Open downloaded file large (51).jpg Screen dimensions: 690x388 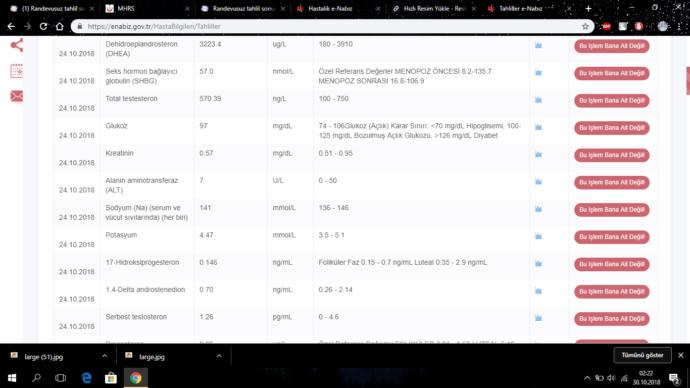pyautogui.click(x=44, y=357)
